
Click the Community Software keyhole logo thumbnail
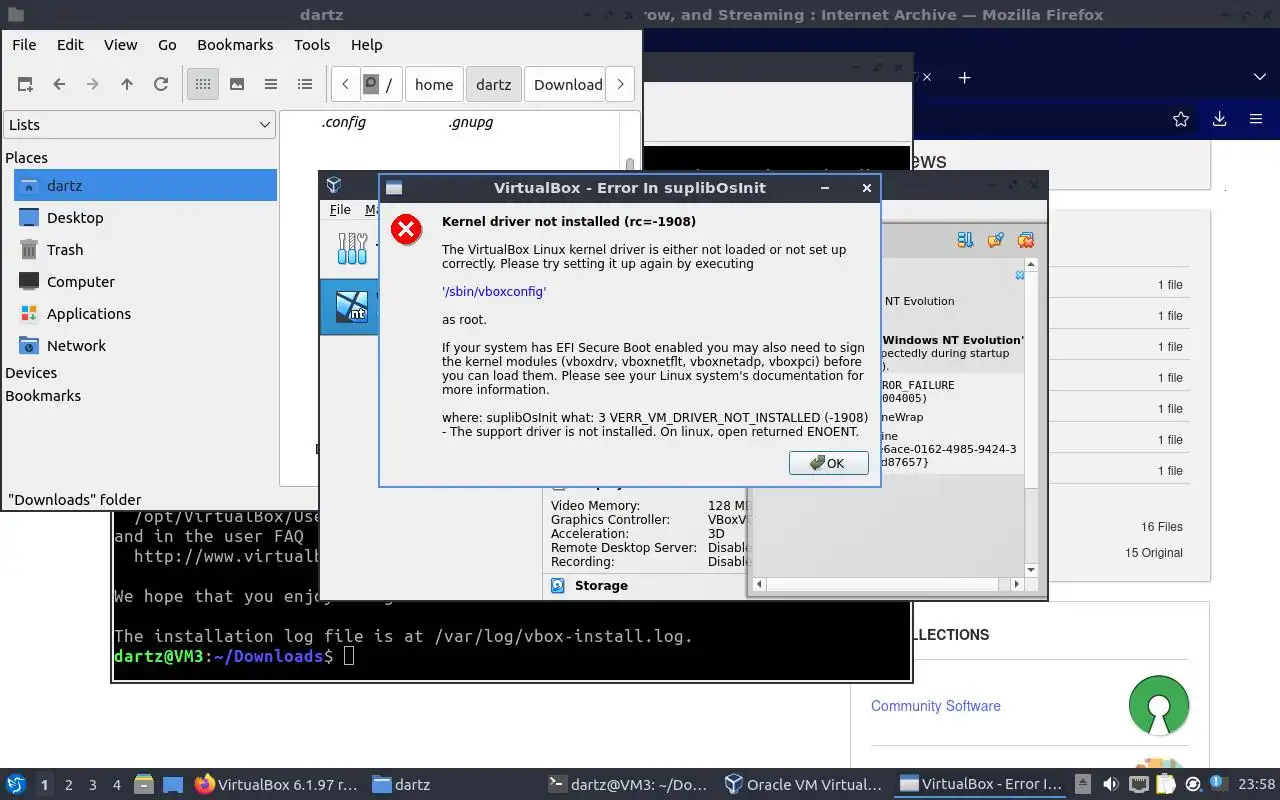(x=1159, y=705)
